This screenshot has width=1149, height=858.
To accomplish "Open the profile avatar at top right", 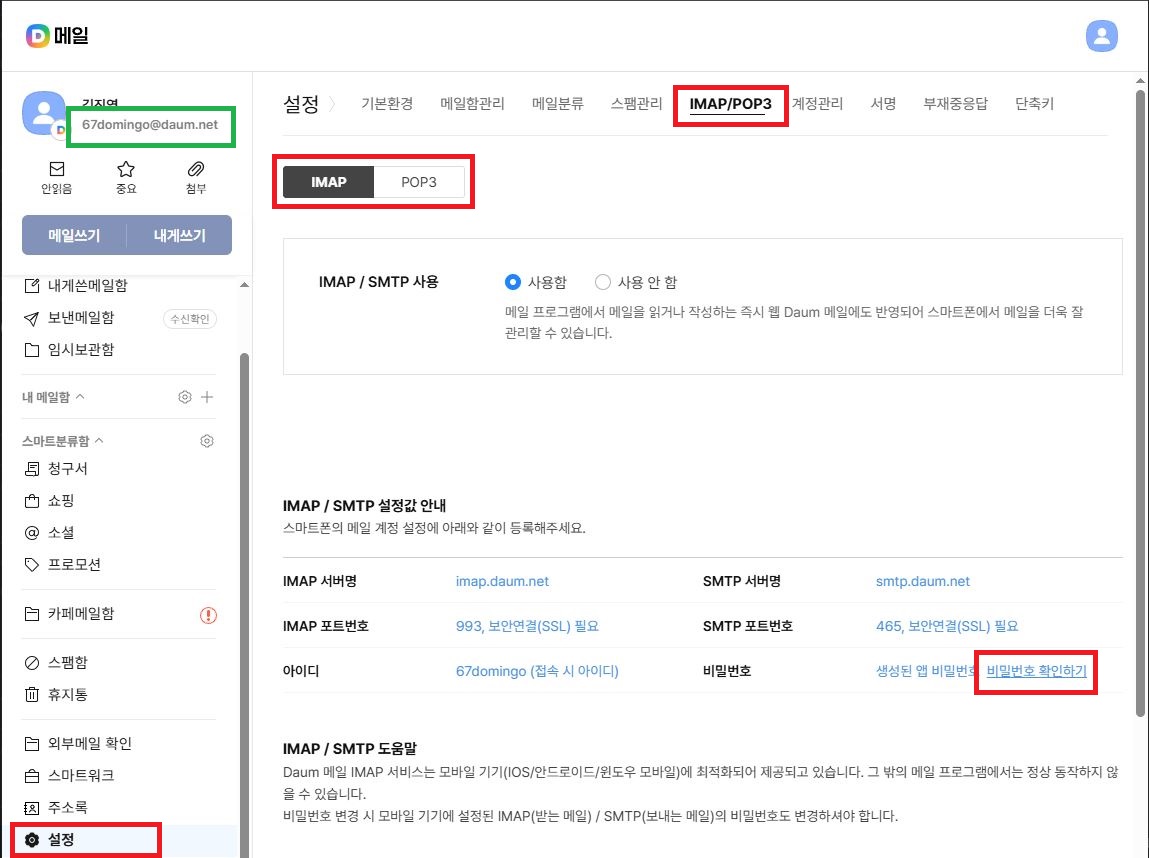I will (x=1101, y=36).
